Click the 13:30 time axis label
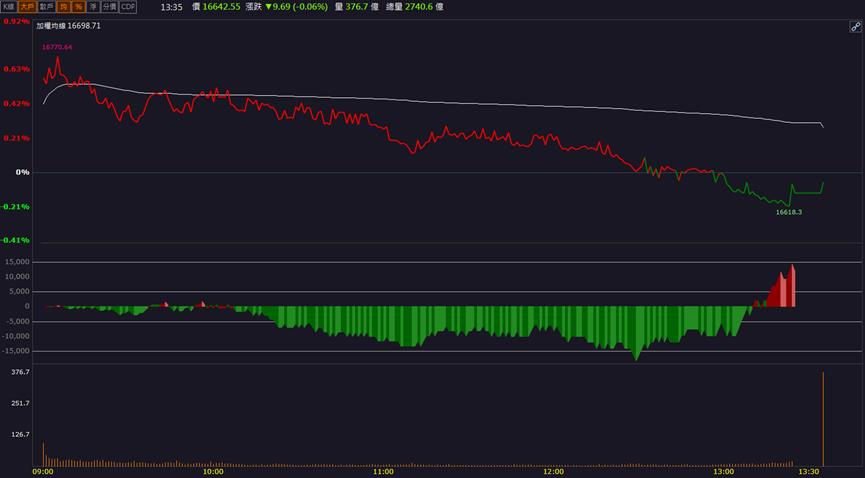Screen dimensions: 865x478 (809, 471)
